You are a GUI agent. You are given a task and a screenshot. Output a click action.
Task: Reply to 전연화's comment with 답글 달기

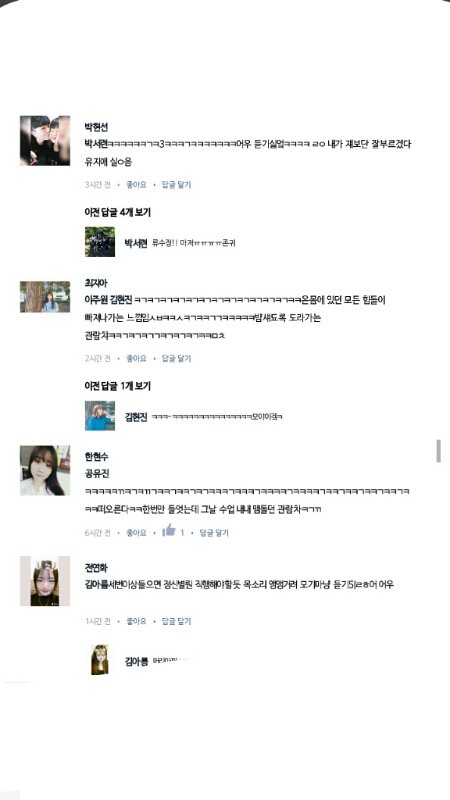coord(177,621)
